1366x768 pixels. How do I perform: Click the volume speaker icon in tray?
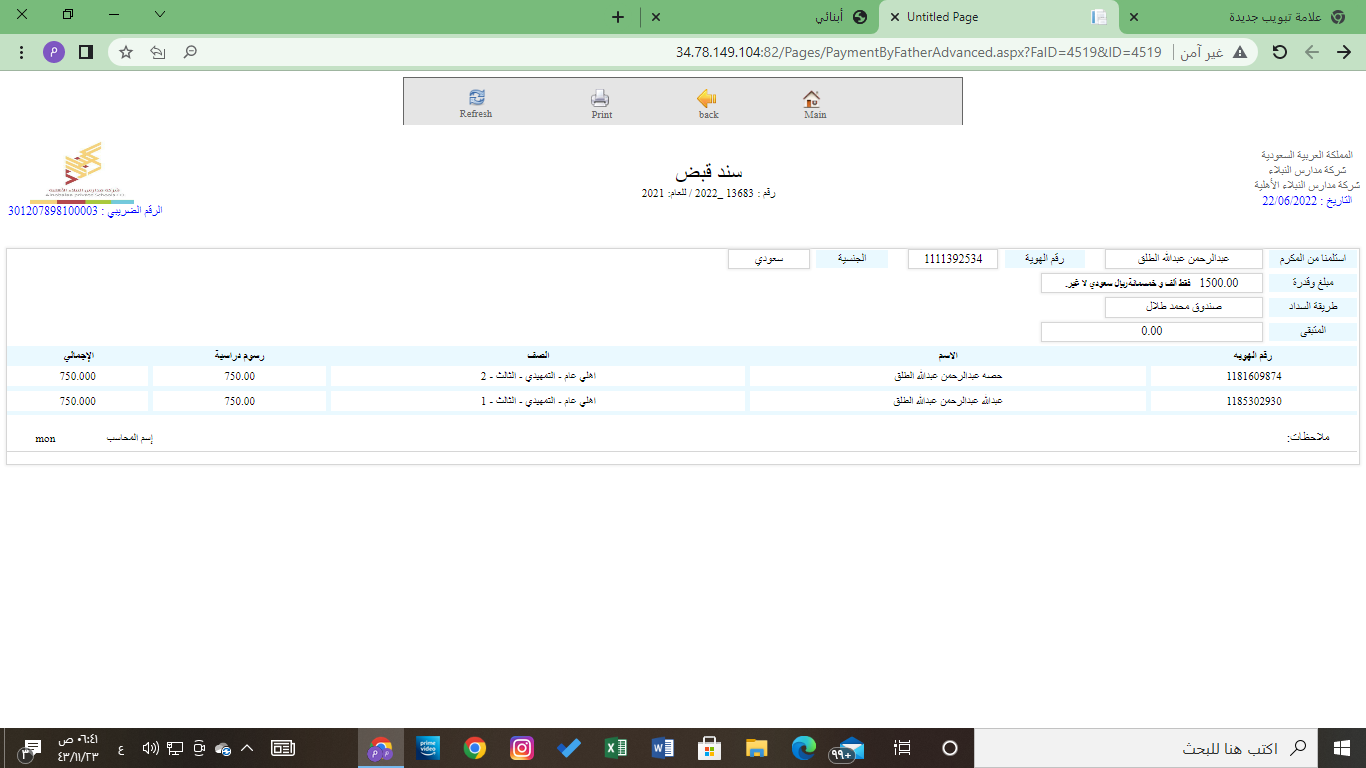click(150, 747)
